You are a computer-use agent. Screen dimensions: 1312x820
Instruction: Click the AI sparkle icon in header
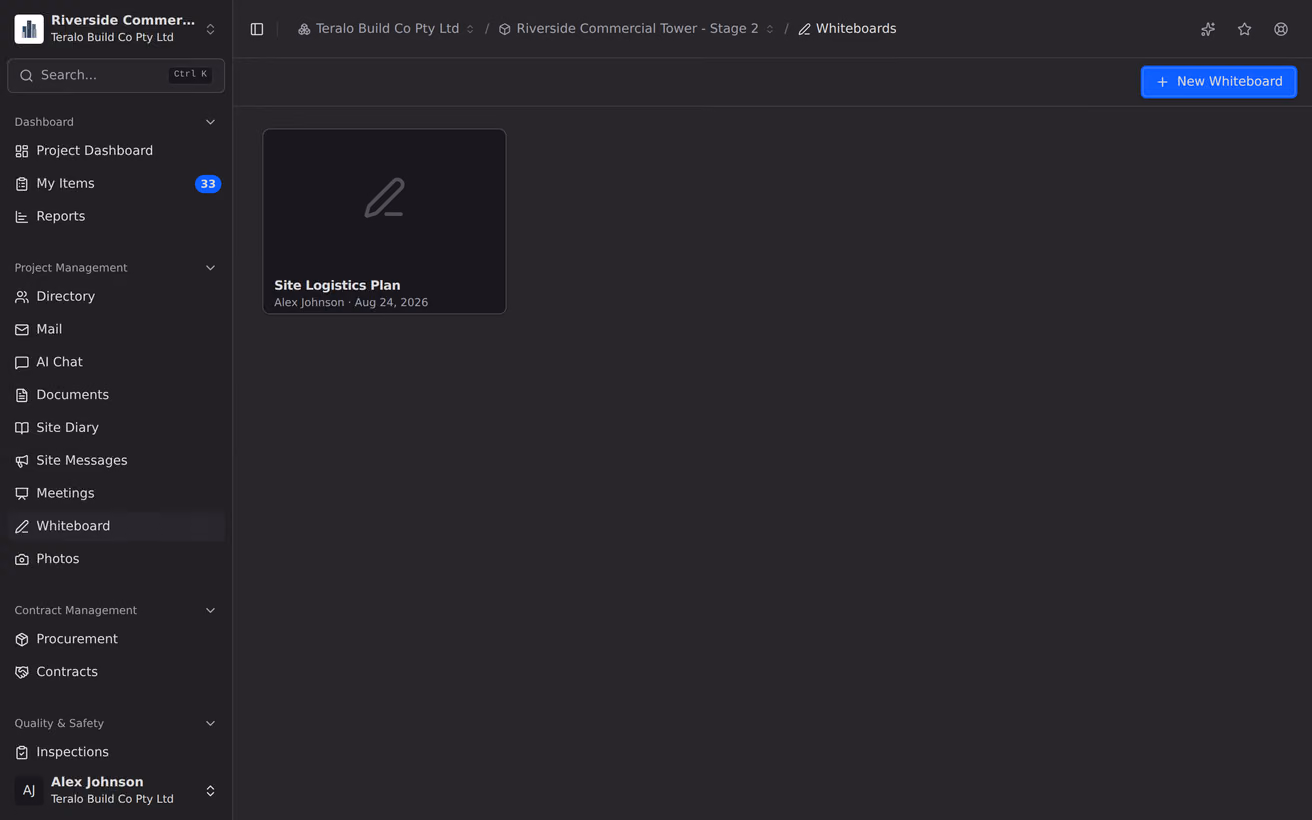tap(1208, 29)
